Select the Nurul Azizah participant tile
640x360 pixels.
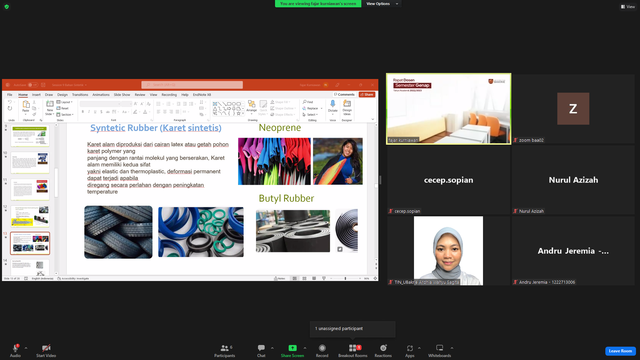[573, 180]
